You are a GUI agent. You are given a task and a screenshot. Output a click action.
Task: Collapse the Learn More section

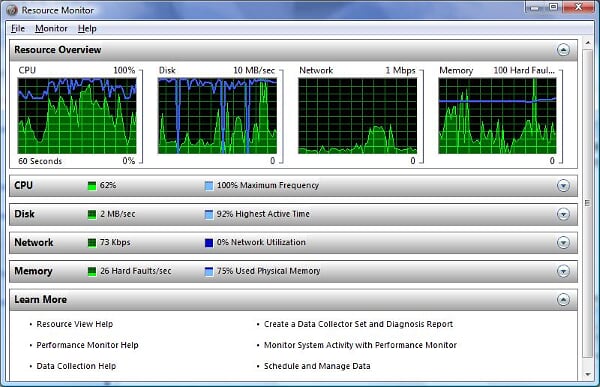coord(563,300)
